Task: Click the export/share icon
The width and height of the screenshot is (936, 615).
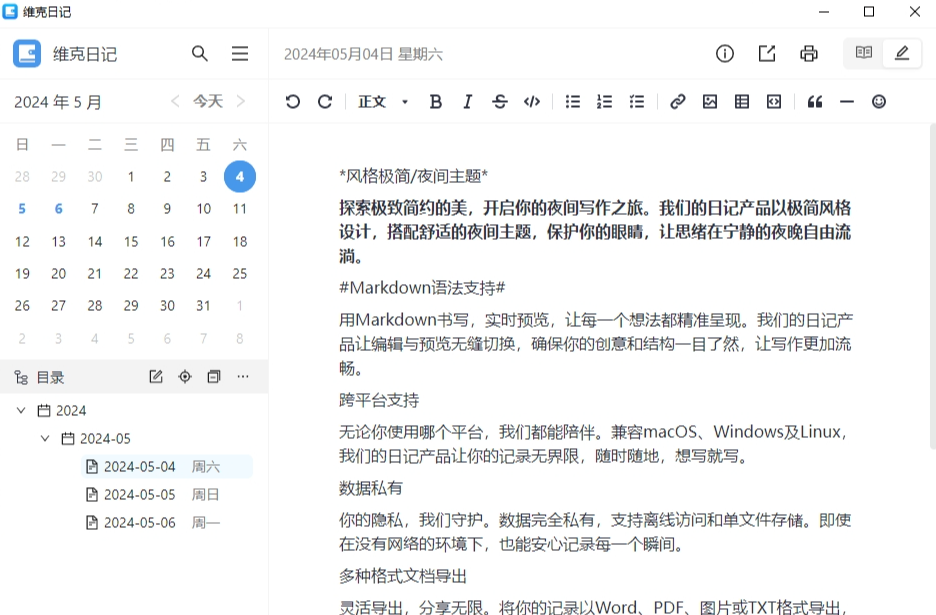Action: pos(767,54)
